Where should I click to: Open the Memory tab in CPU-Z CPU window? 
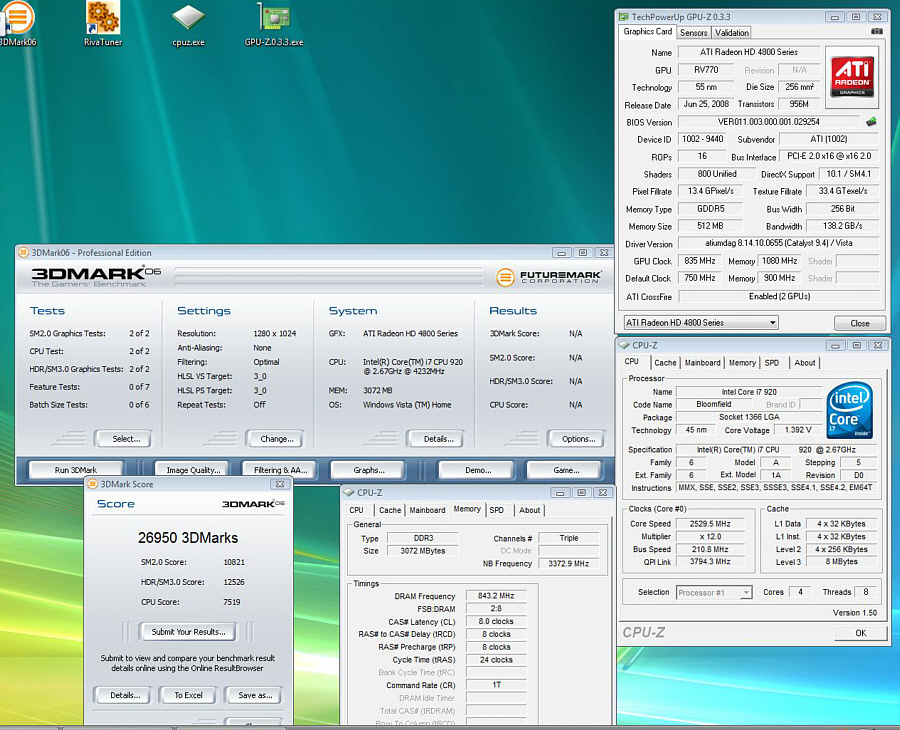(x=742, y=363)
